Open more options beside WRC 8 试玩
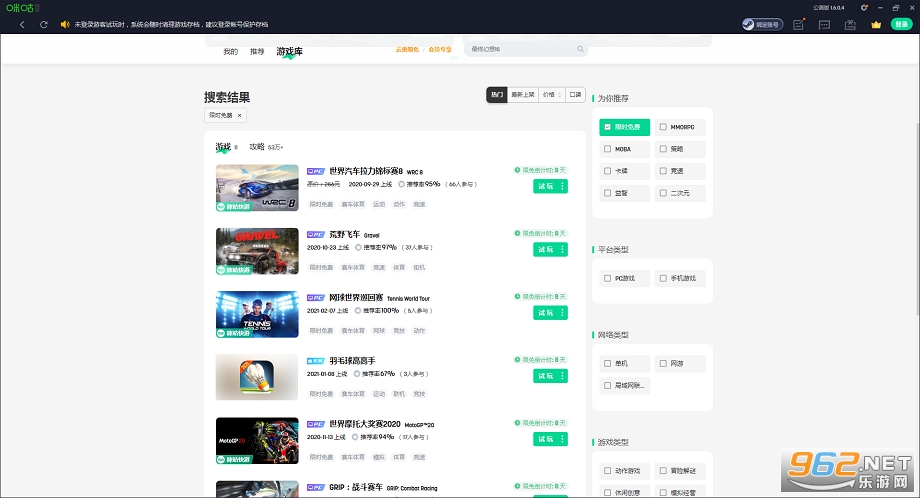Viewport: 920px width, 498px height. point(562,186)
